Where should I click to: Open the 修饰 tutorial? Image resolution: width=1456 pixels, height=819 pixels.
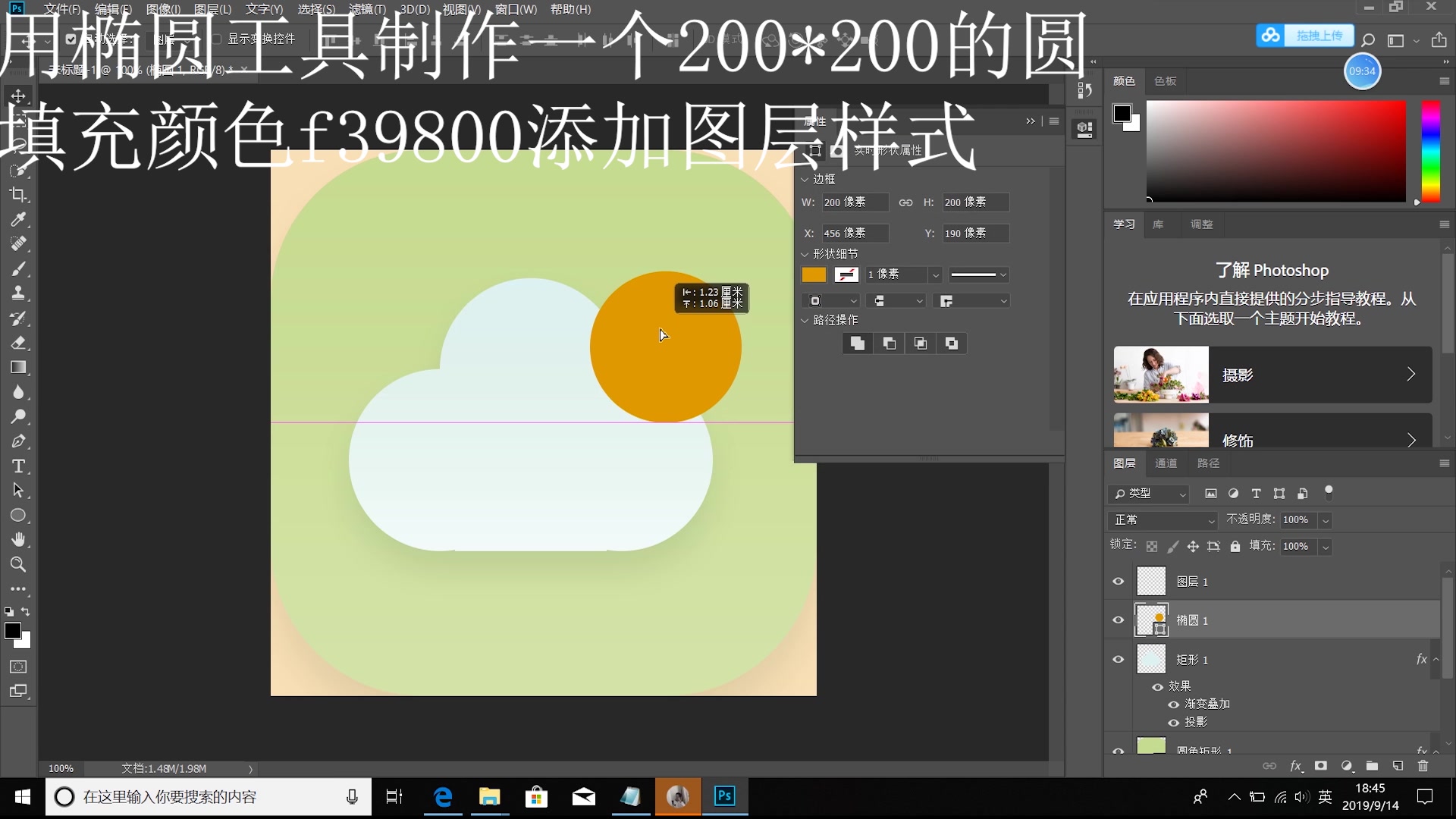[x=1272, y=431]
